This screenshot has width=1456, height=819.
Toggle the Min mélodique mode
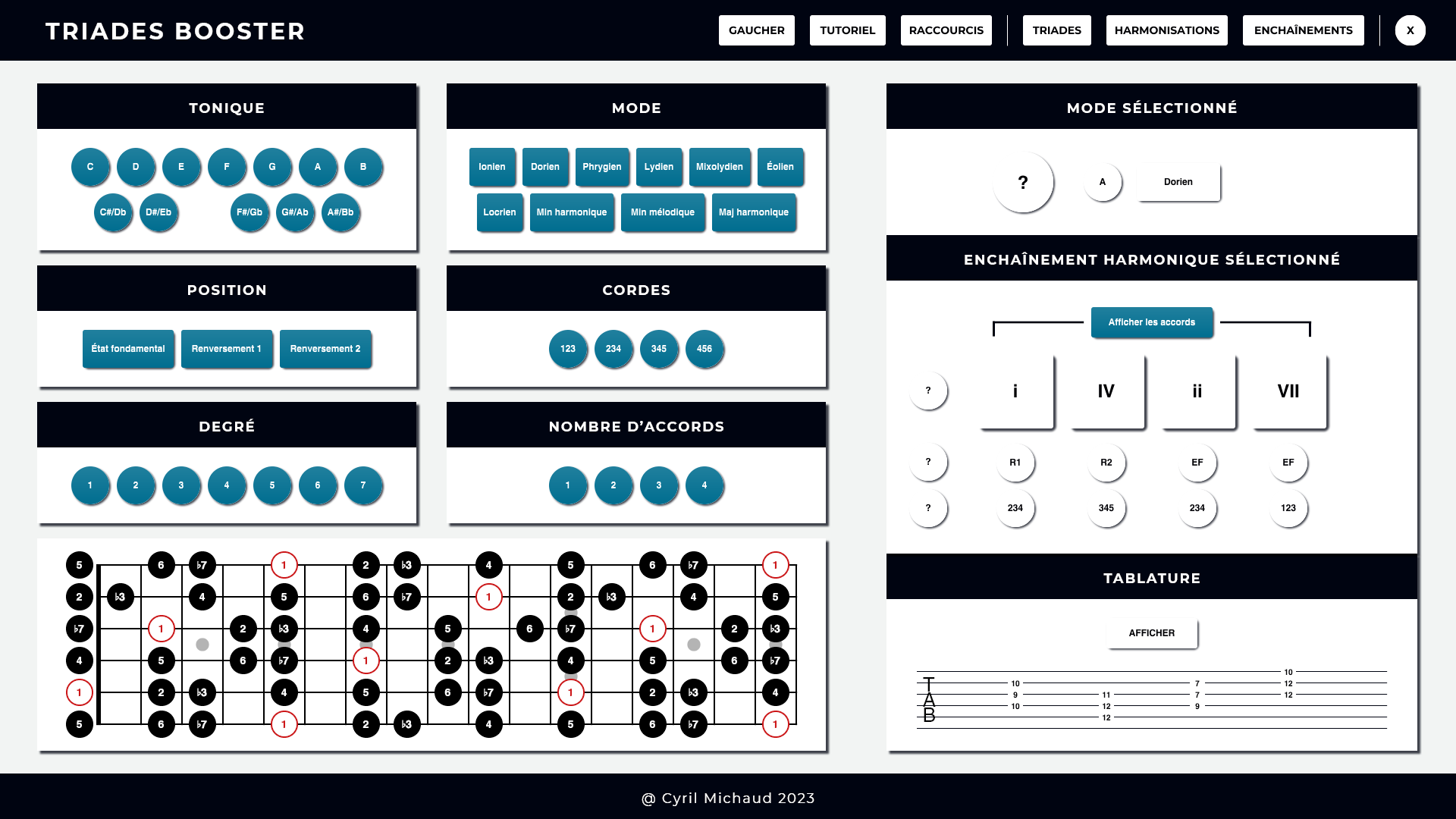[662, 212]
